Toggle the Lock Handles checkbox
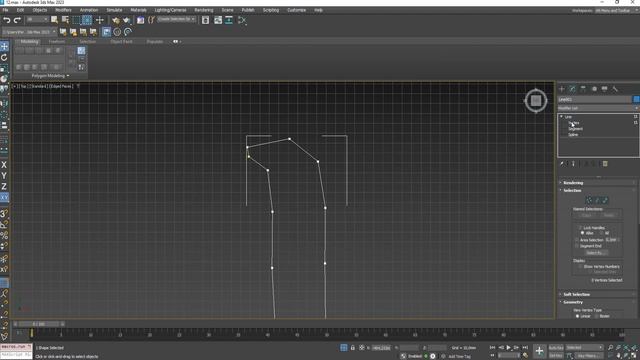 pyautogui.click(x=580, y=228)
